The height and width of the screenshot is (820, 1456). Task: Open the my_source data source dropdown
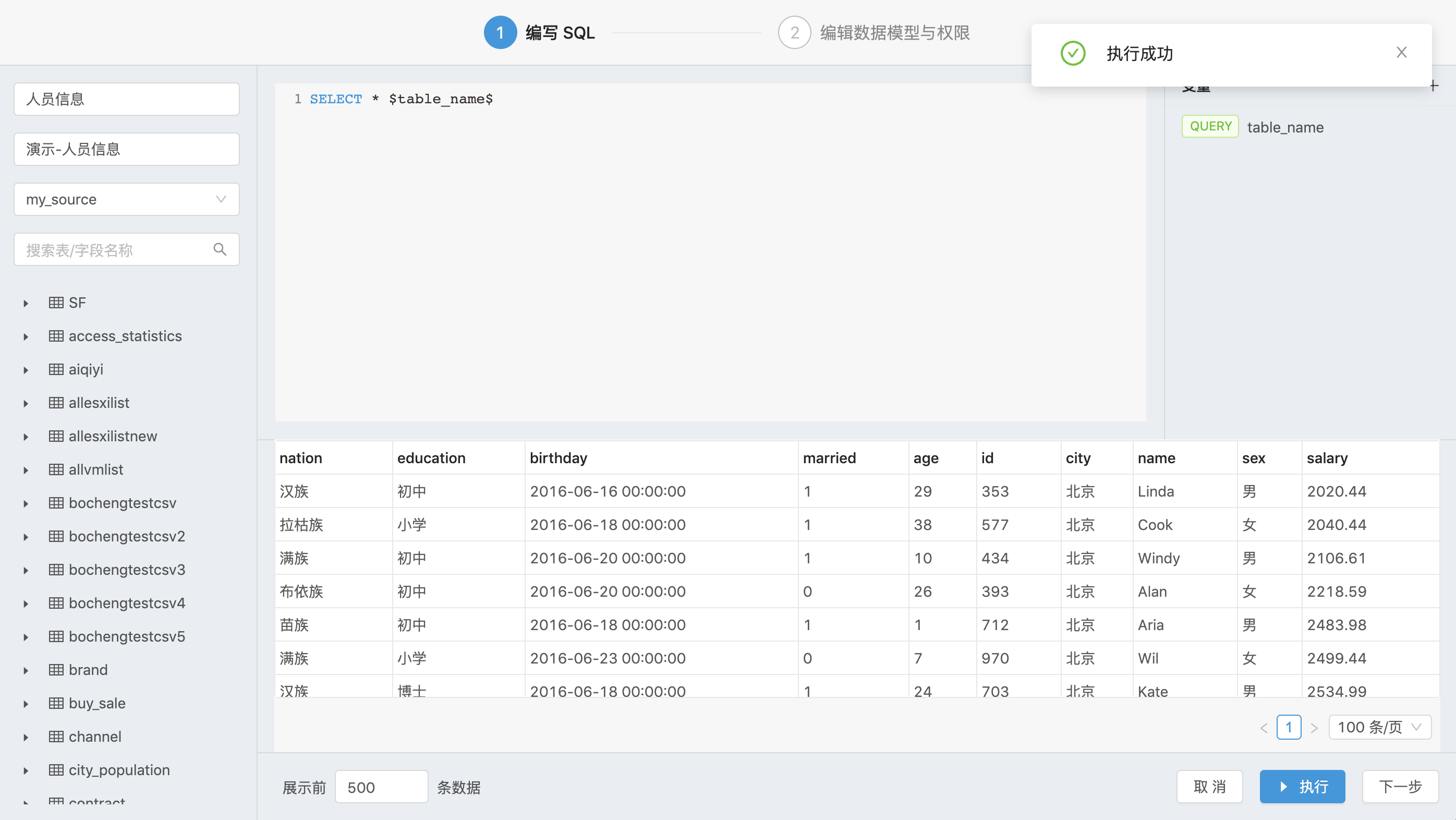[126, 199]
